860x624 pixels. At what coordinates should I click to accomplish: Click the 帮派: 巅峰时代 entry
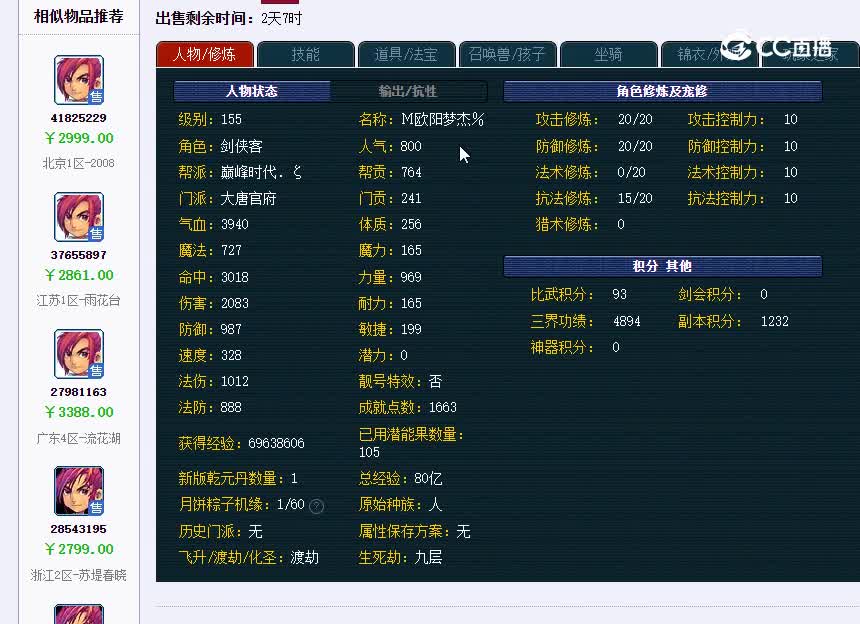(240, 172)
